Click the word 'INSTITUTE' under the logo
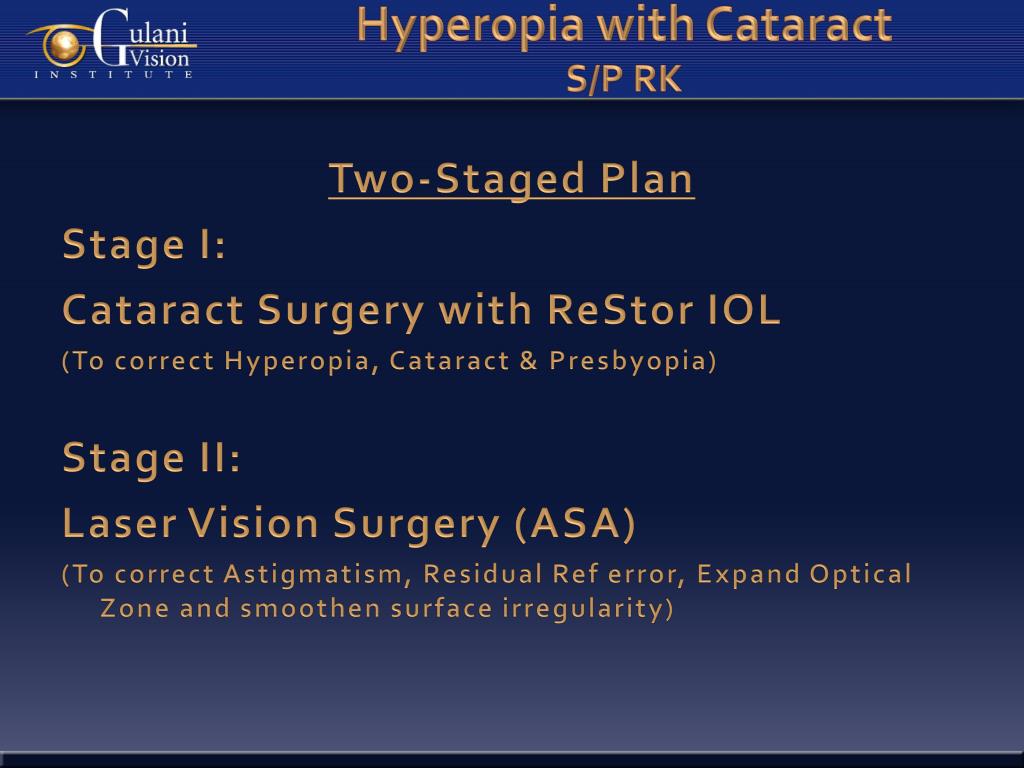1024x768 pixels. [x=113, y=74]
